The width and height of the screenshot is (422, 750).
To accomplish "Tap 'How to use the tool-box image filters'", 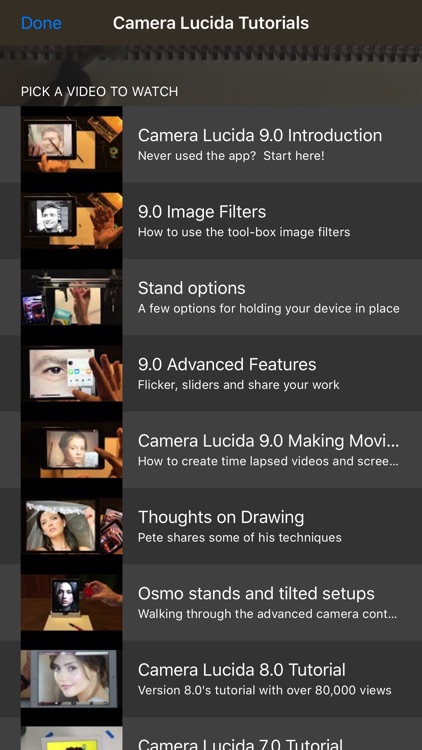I will point(244,232).
